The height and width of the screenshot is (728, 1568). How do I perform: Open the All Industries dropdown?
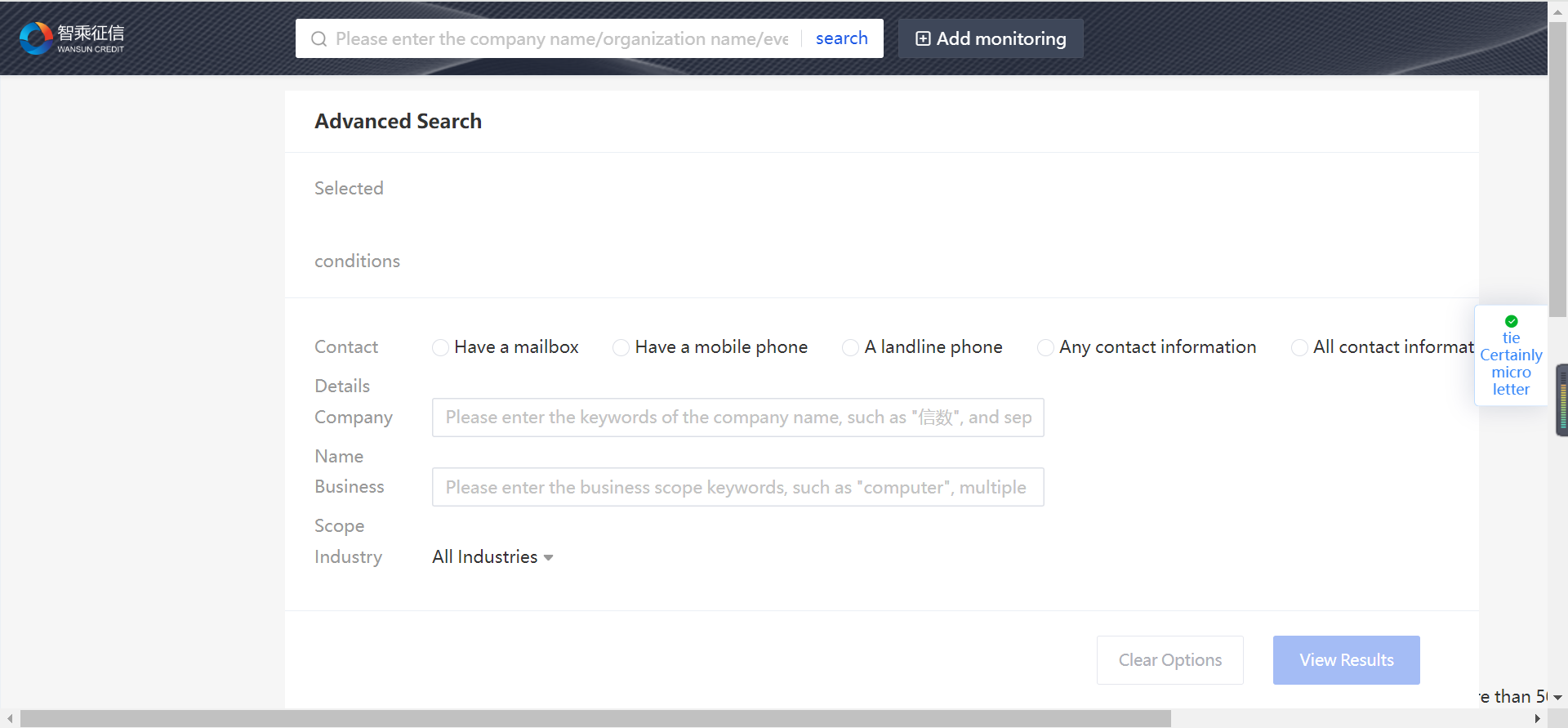click(x=492, y=557)
